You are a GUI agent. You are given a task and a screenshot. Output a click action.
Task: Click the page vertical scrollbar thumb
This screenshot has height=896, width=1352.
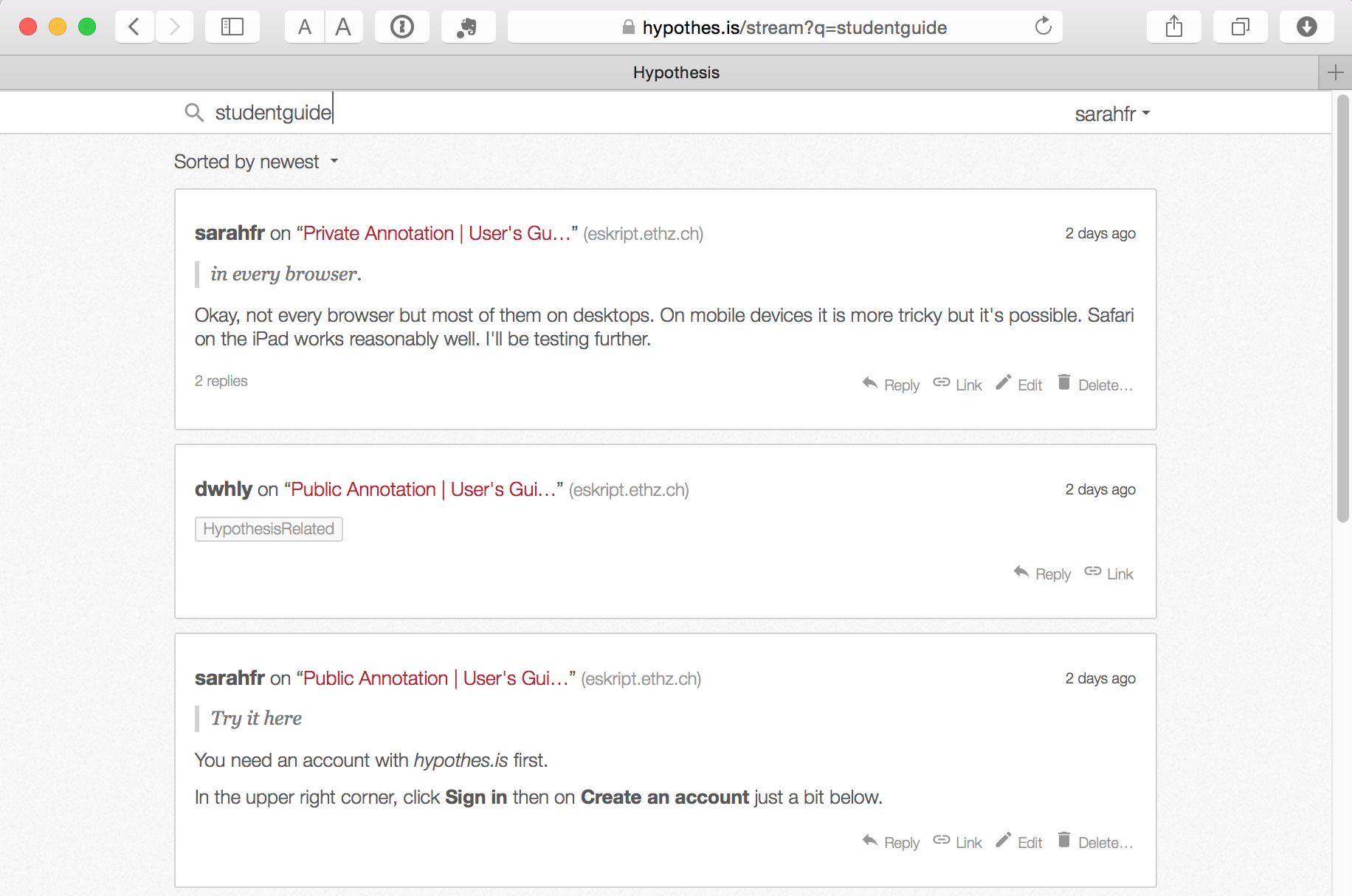[1342, 308]
